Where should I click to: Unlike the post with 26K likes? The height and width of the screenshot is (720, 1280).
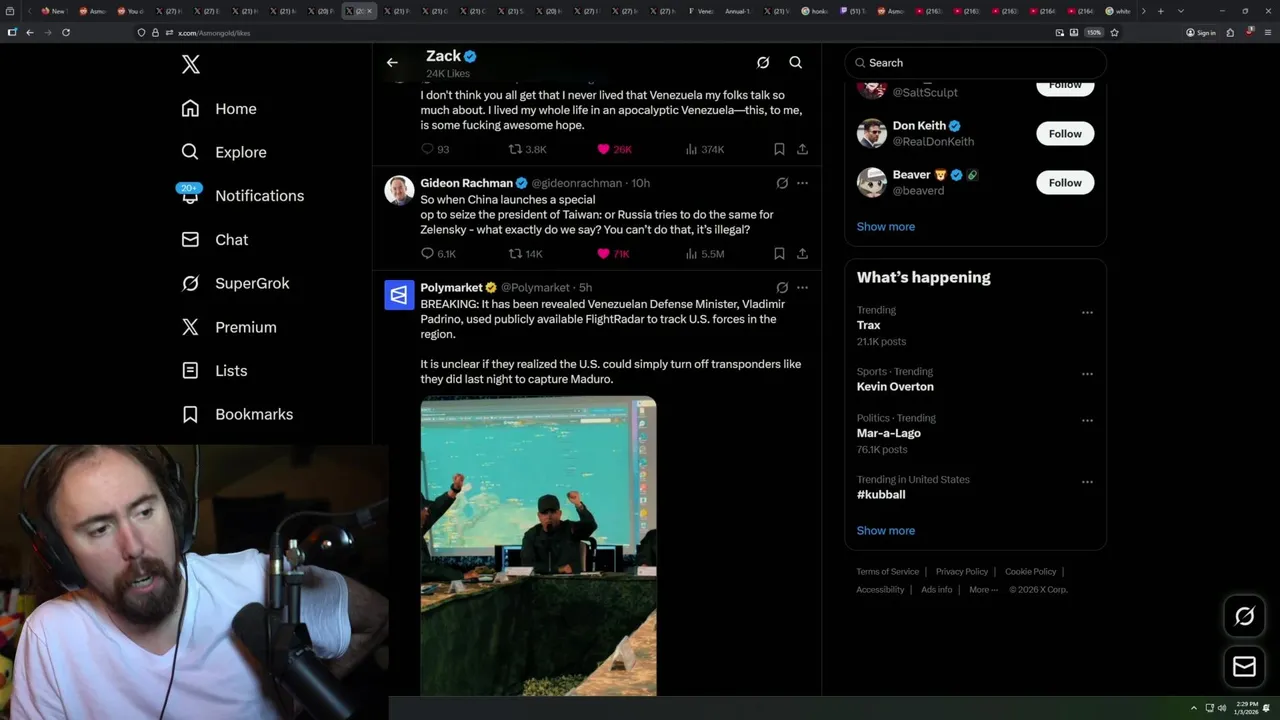coord(614,149)
